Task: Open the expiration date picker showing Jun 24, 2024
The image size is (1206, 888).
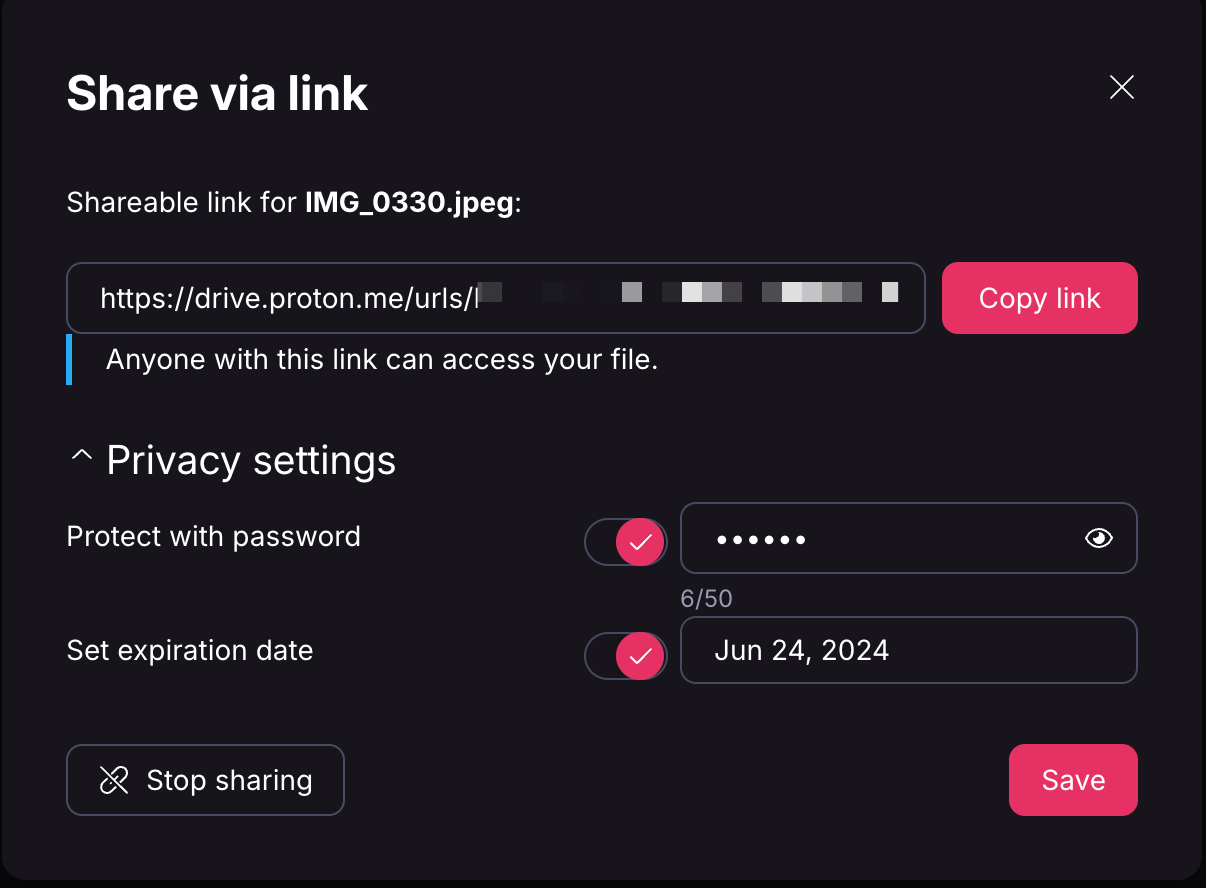Action: click(908, 650)
